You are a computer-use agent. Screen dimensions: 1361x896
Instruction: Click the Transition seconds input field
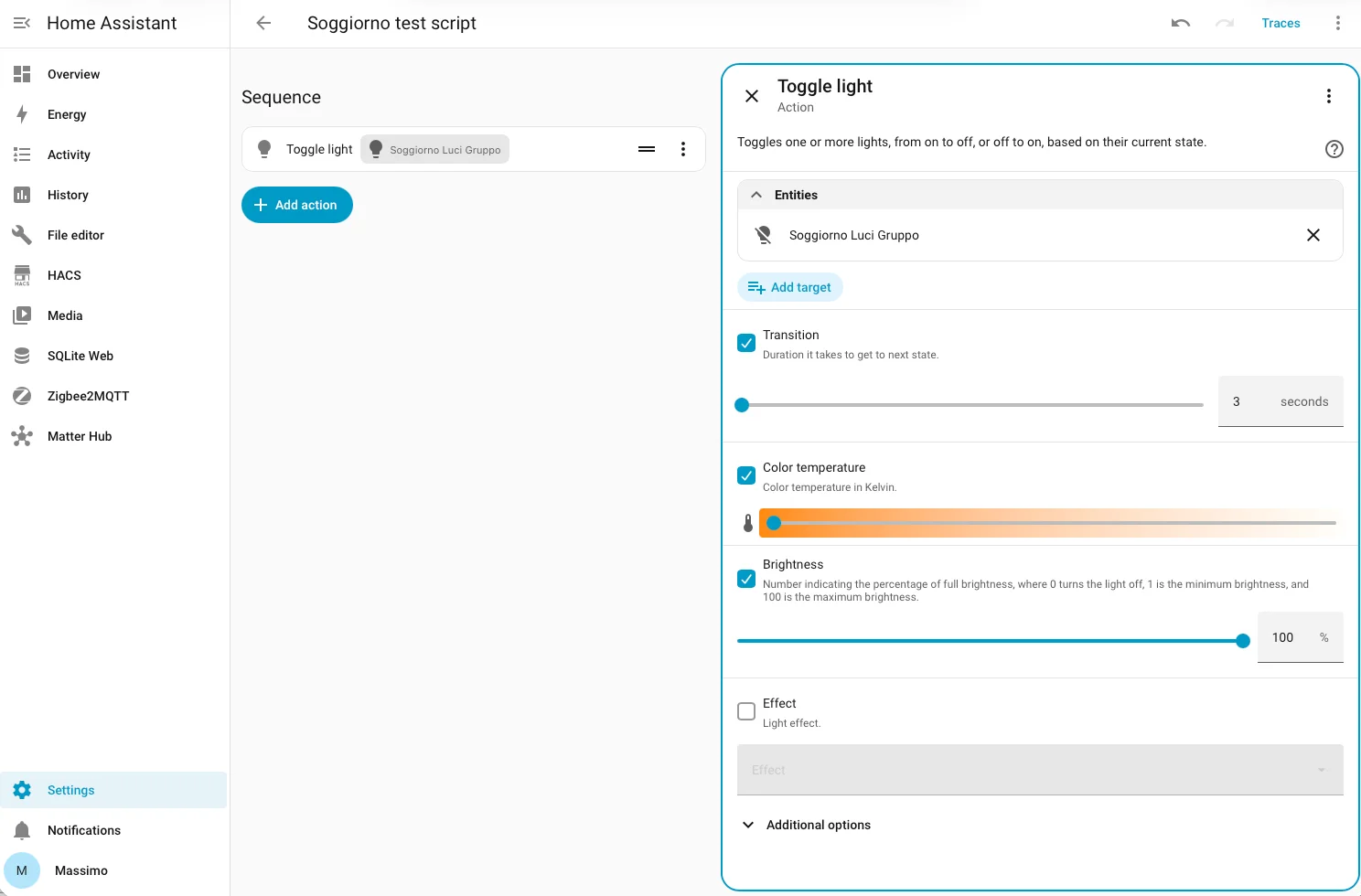1281,401
